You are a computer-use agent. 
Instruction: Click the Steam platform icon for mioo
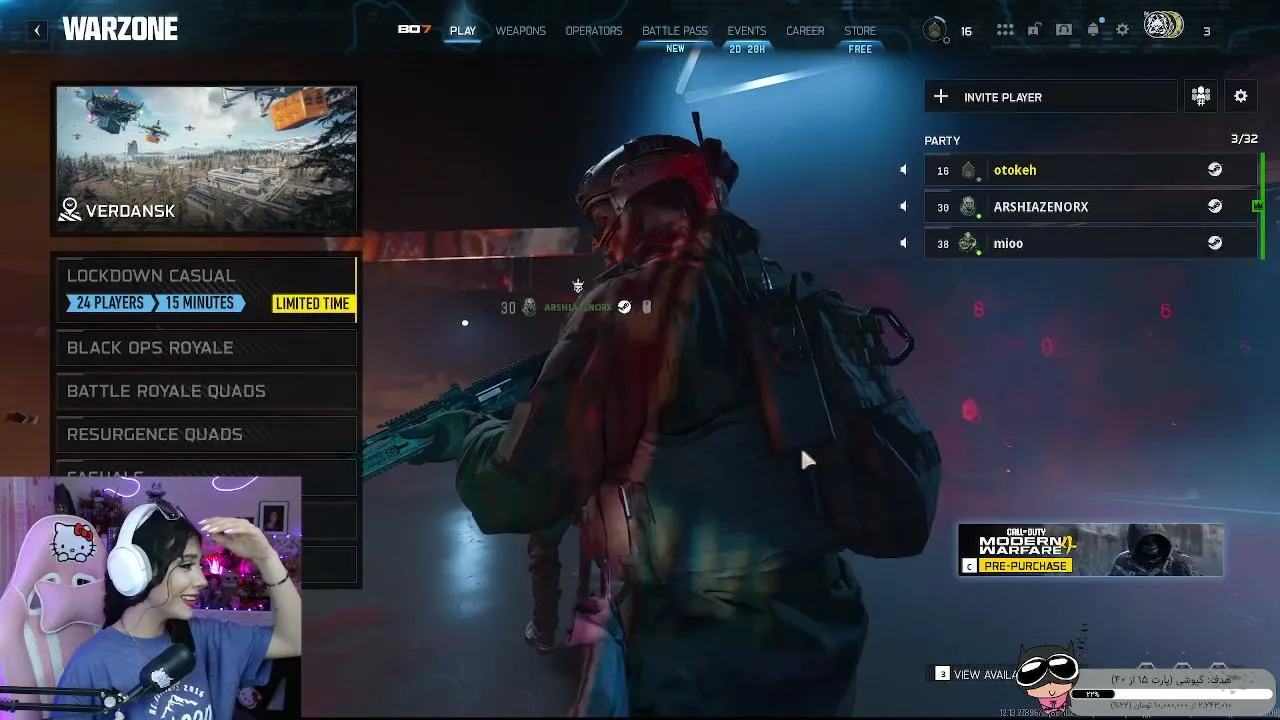(x=1215, y=243)
